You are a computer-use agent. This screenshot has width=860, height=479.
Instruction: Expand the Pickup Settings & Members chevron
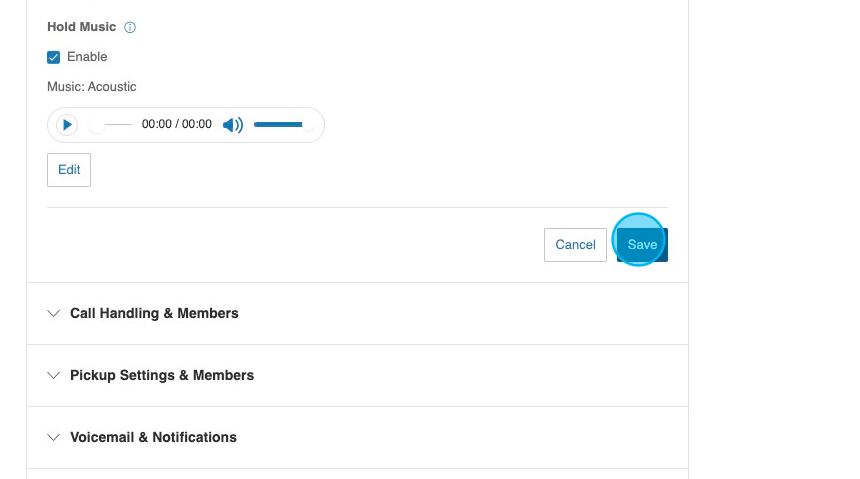[x=54, y=376]
